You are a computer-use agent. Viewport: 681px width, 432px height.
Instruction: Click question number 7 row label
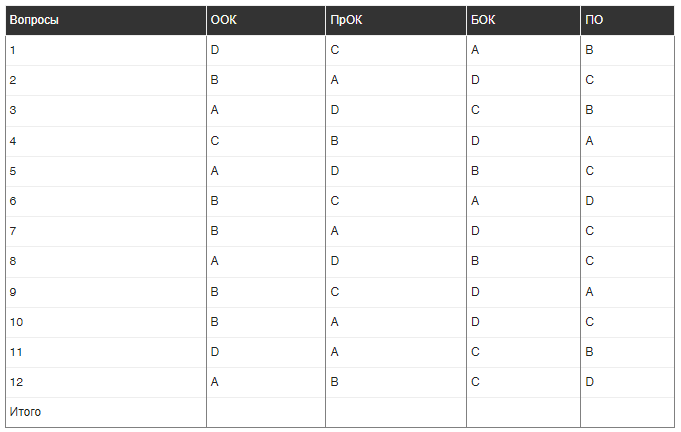(x=12, y=231)
